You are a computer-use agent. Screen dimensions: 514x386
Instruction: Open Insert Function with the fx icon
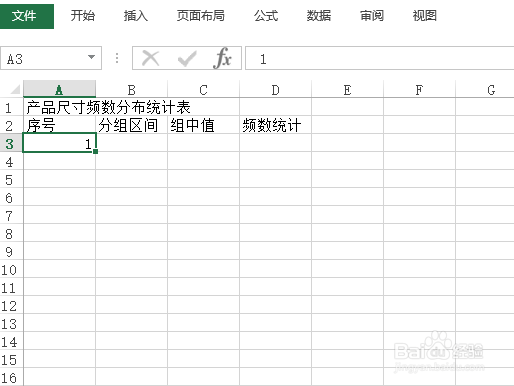222,58
